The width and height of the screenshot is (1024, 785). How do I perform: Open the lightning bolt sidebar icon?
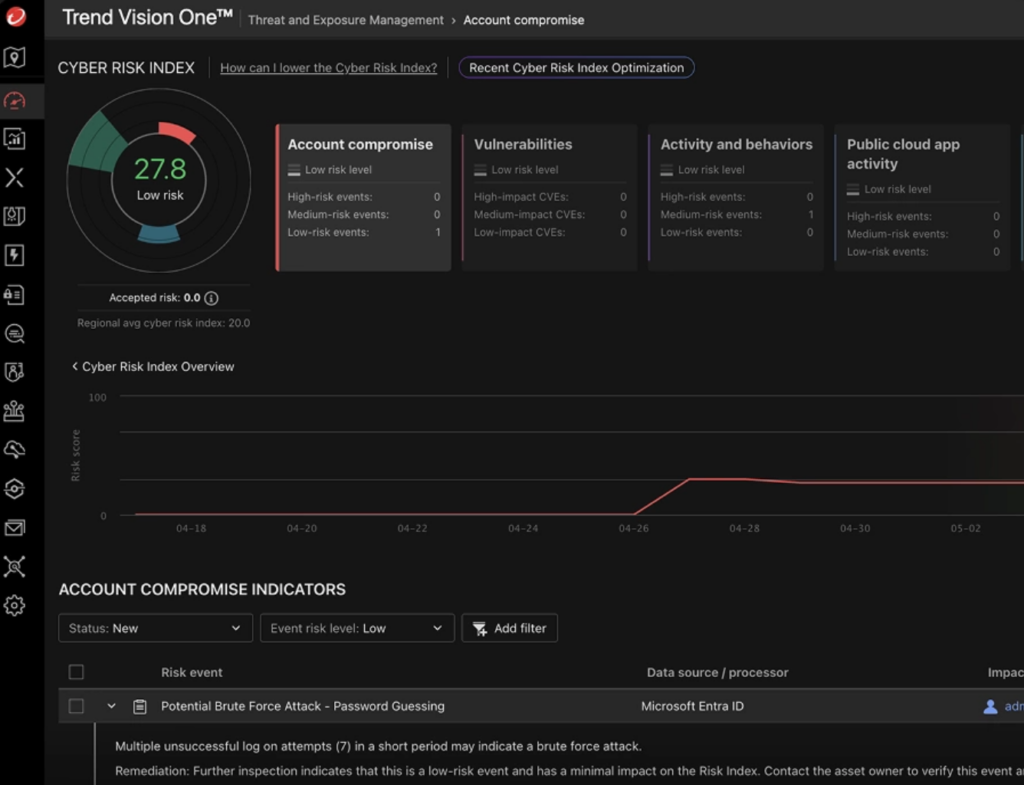(14, 255)
